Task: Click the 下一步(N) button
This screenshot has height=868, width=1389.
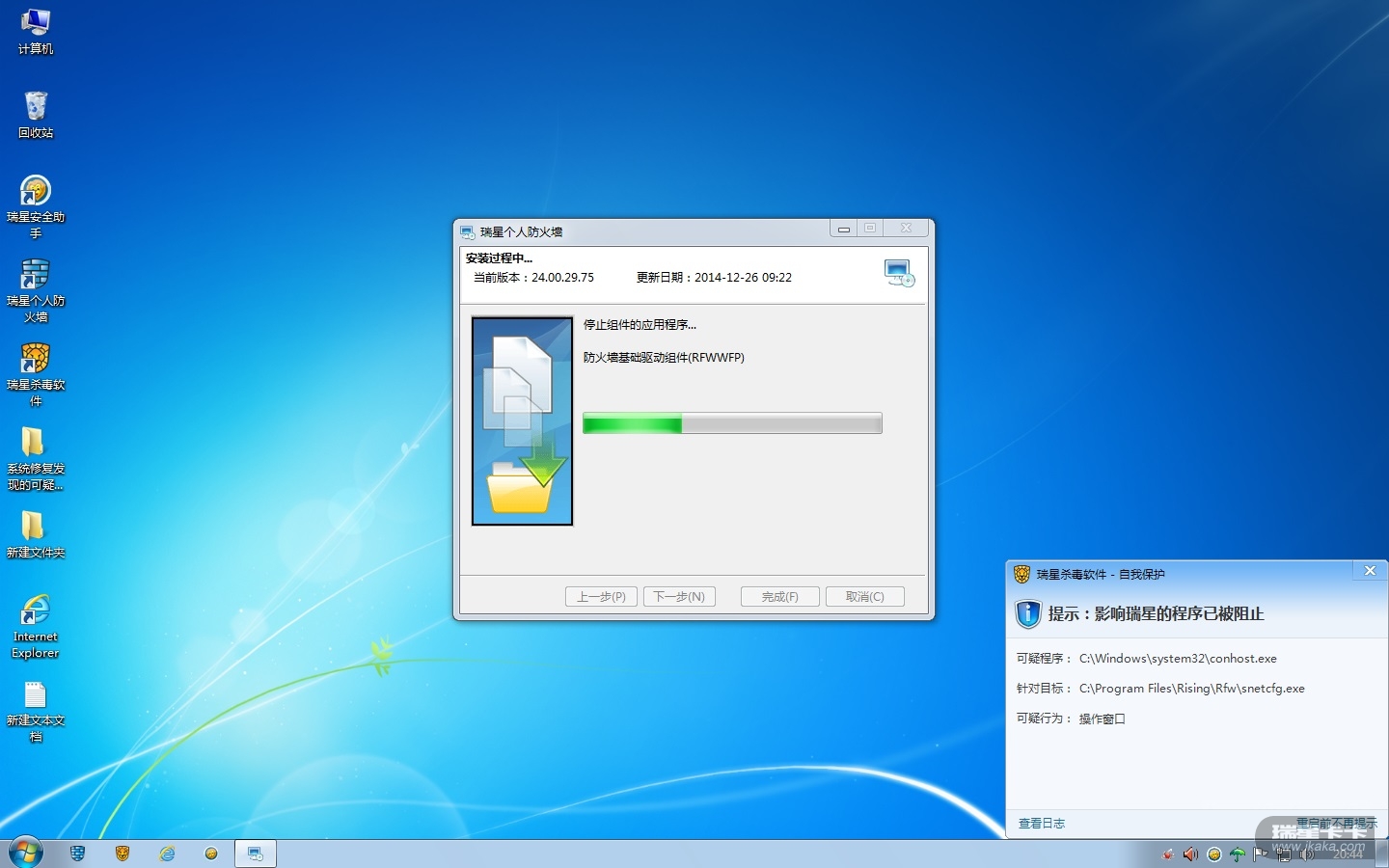Action: [x=679, y=597]
